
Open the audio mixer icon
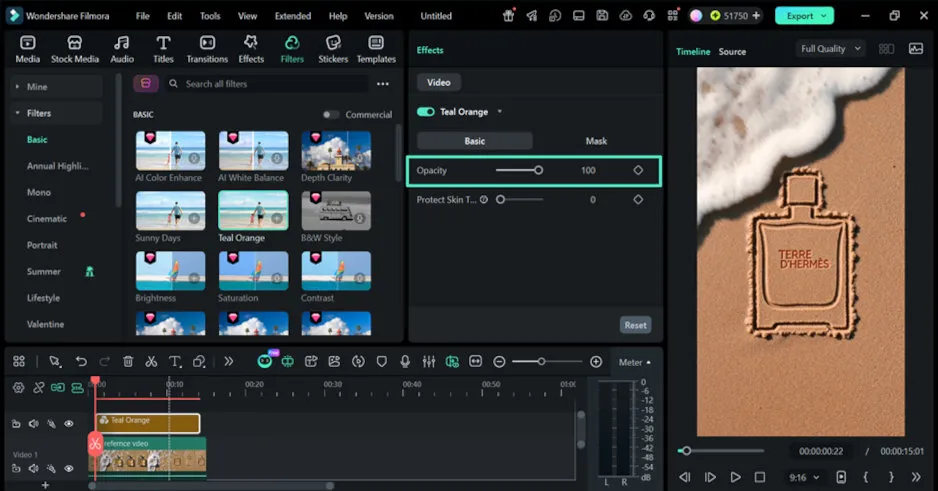click(x=429, y=361)
